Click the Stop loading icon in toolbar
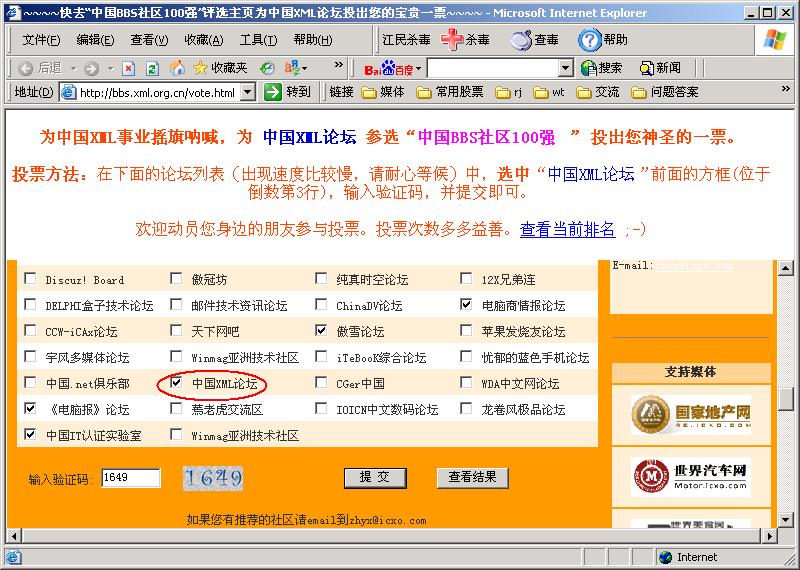 [128, 68]
